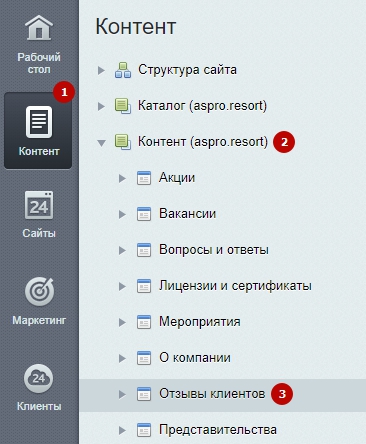Expand the Вакансии arrow
366x444 pixels.
122,214
